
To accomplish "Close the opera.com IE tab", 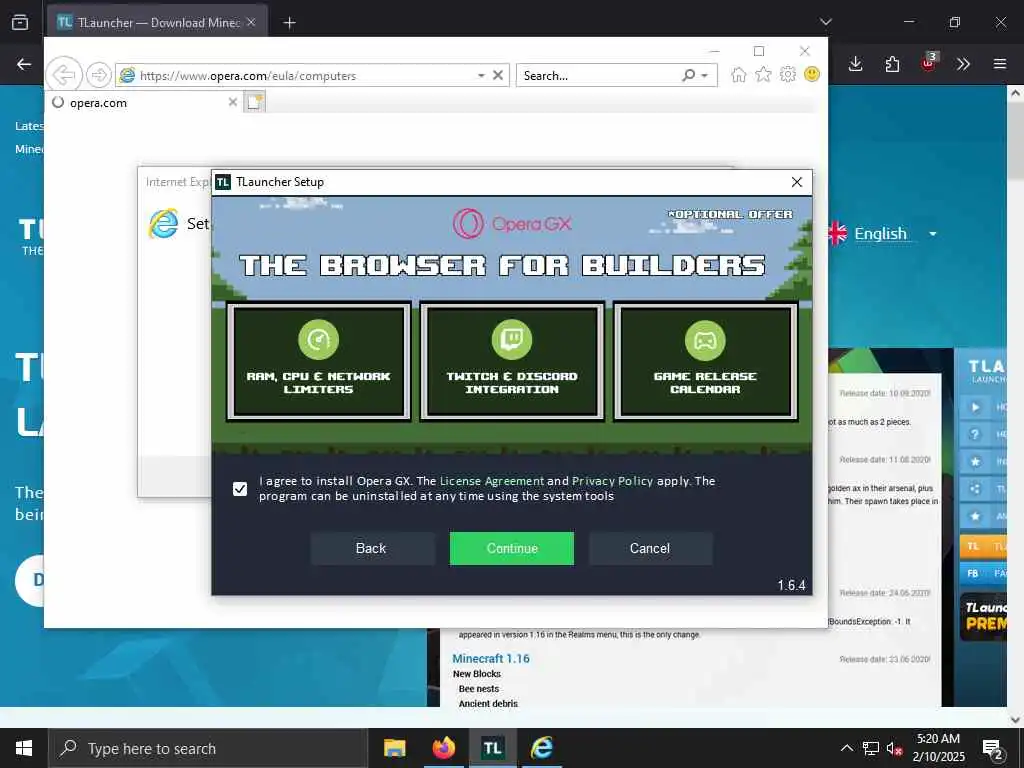I will tap(232, 103).
